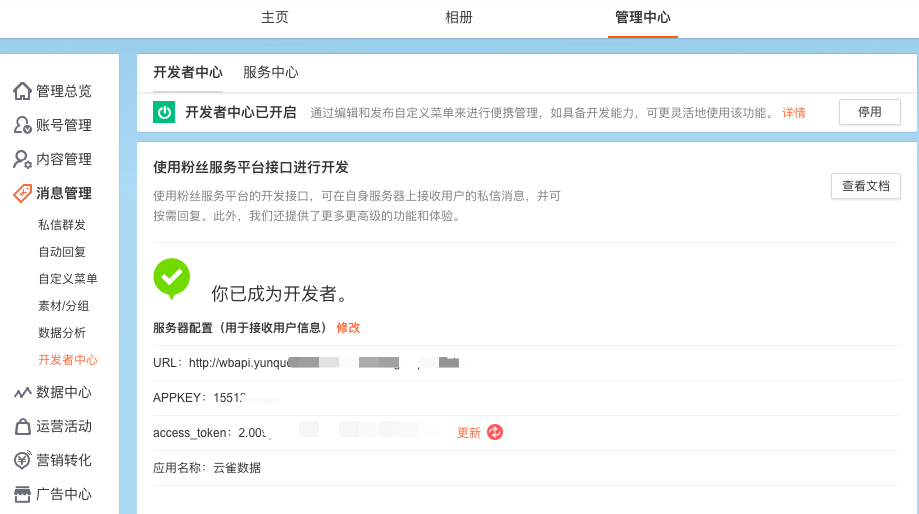Click the home icon beside 管理总览
The height and width of the screenshot is (514, 919).
click(x=22, y=91)
